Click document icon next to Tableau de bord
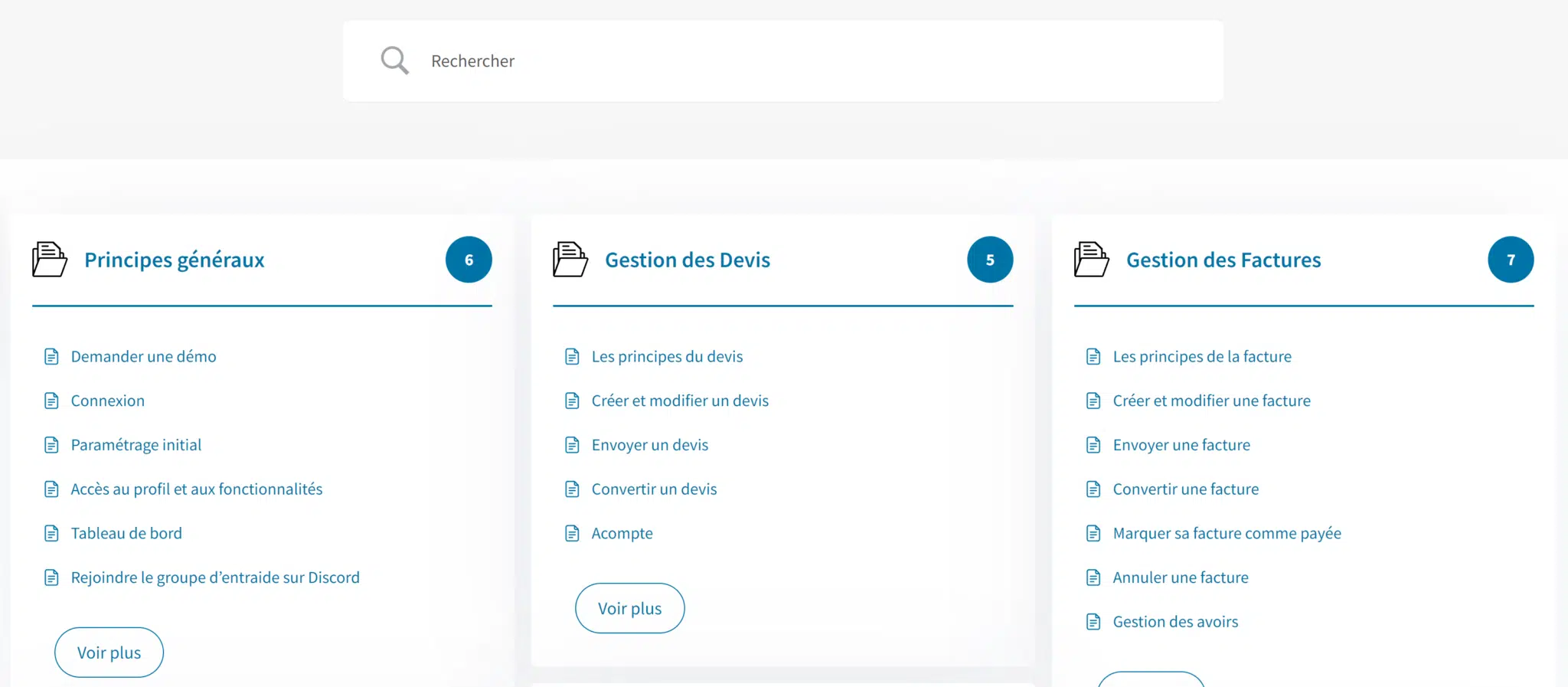Viewport: 1568px width, 687px height. (51, 533)
